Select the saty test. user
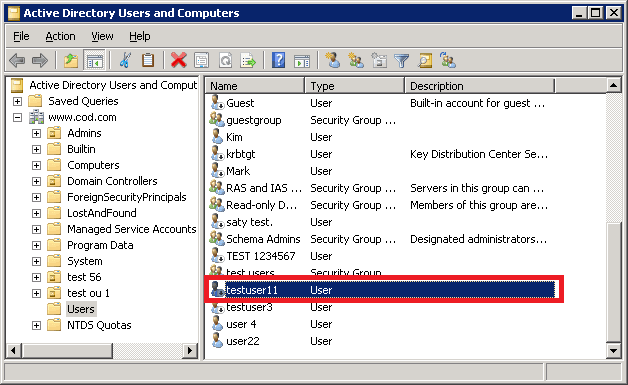The image size is (628, 385). [x=249, y=222]
